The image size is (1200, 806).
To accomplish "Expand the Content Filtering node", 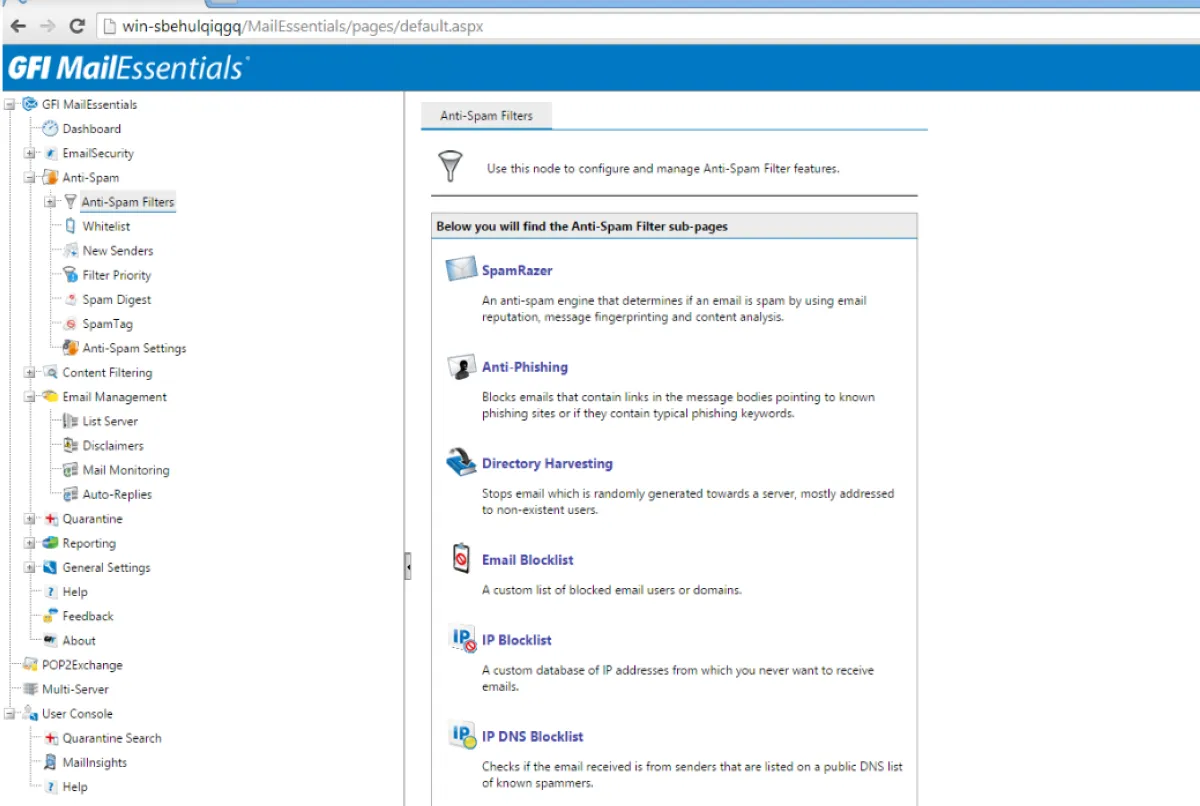I will 30,372.
